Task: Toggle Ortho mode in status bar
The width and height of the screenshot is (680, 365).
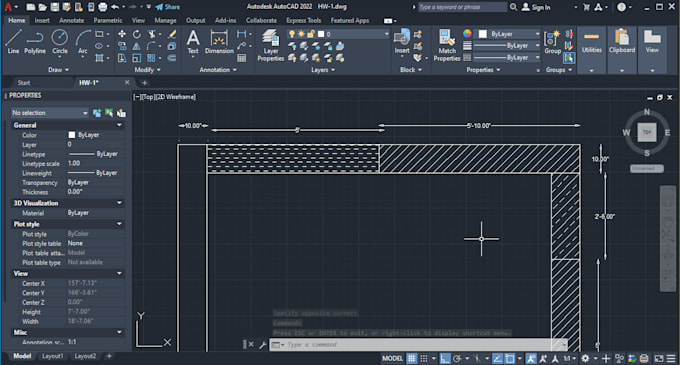Action: pyautogui.click(x=445, y=358)
